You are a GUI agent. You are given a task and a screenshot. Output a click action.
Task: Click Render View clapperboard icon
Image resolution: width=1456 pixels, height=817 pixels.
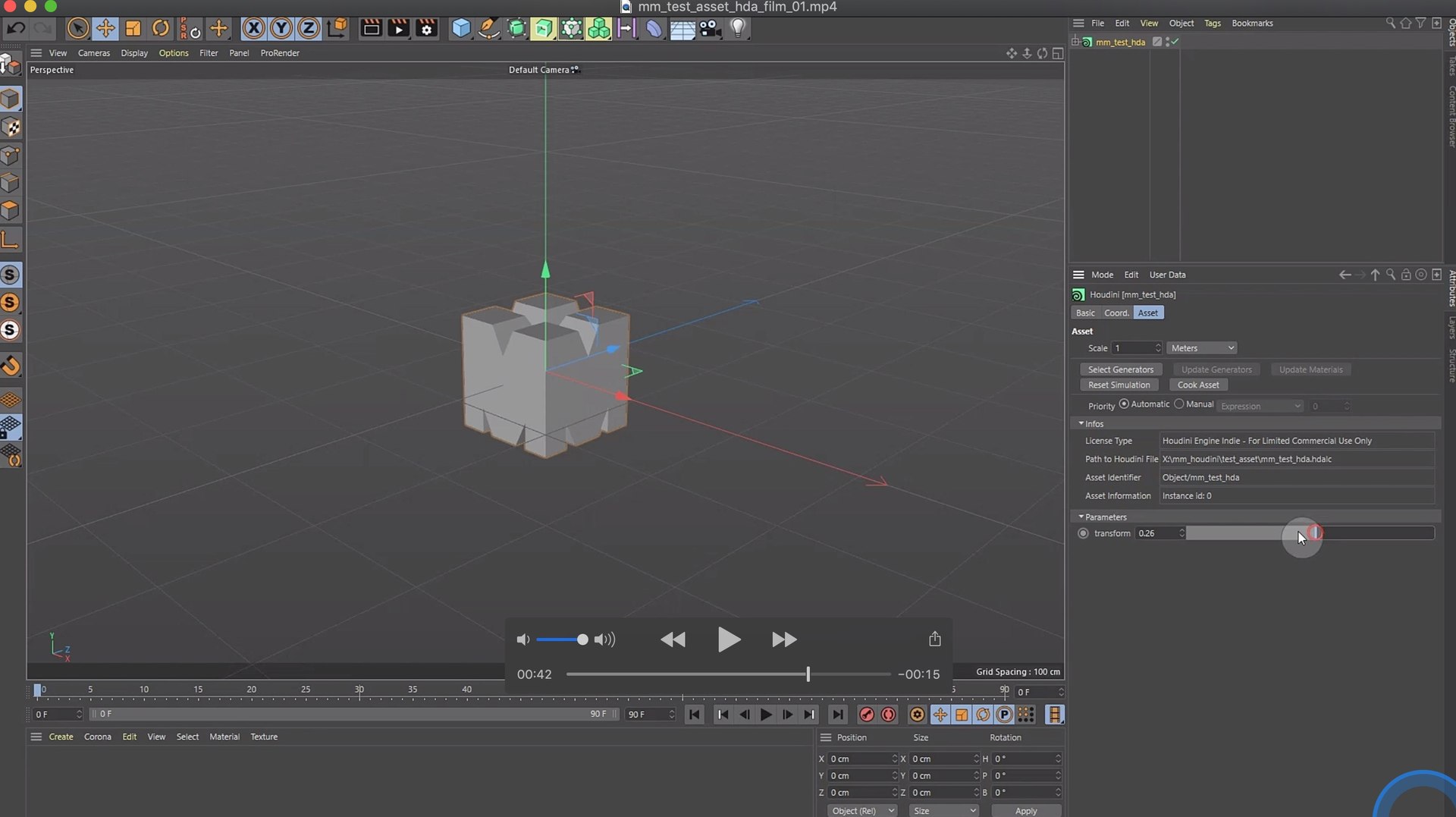pos(371,29)
